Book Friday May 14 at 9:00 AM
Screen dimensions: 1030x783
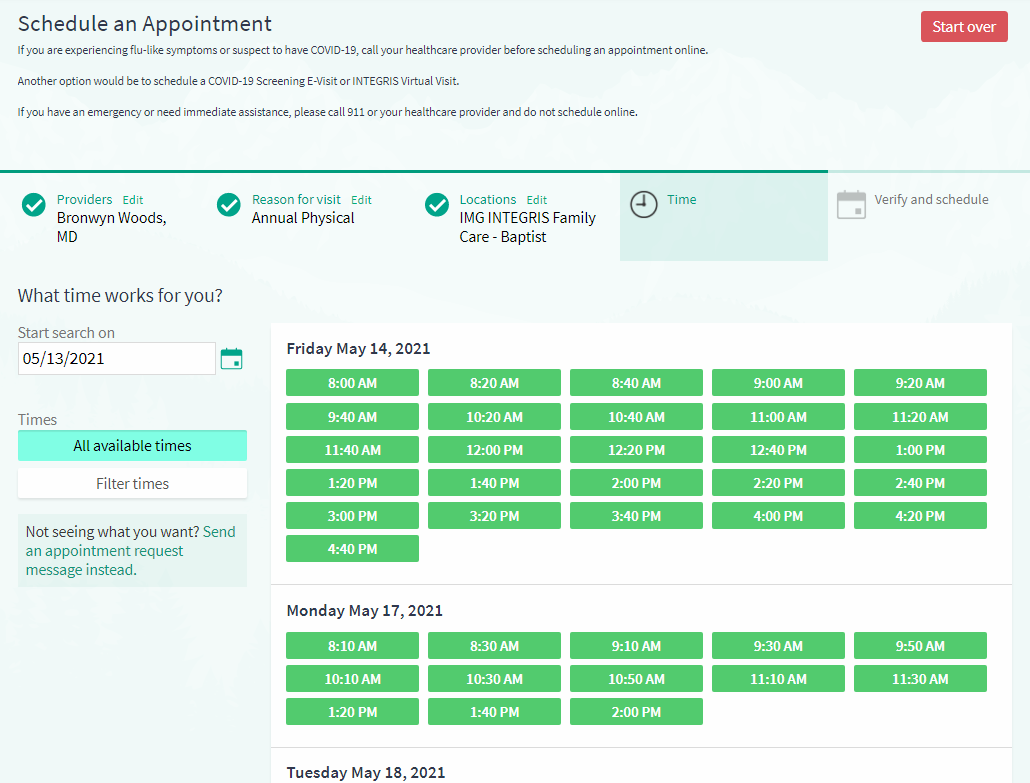tap(778, 383)
